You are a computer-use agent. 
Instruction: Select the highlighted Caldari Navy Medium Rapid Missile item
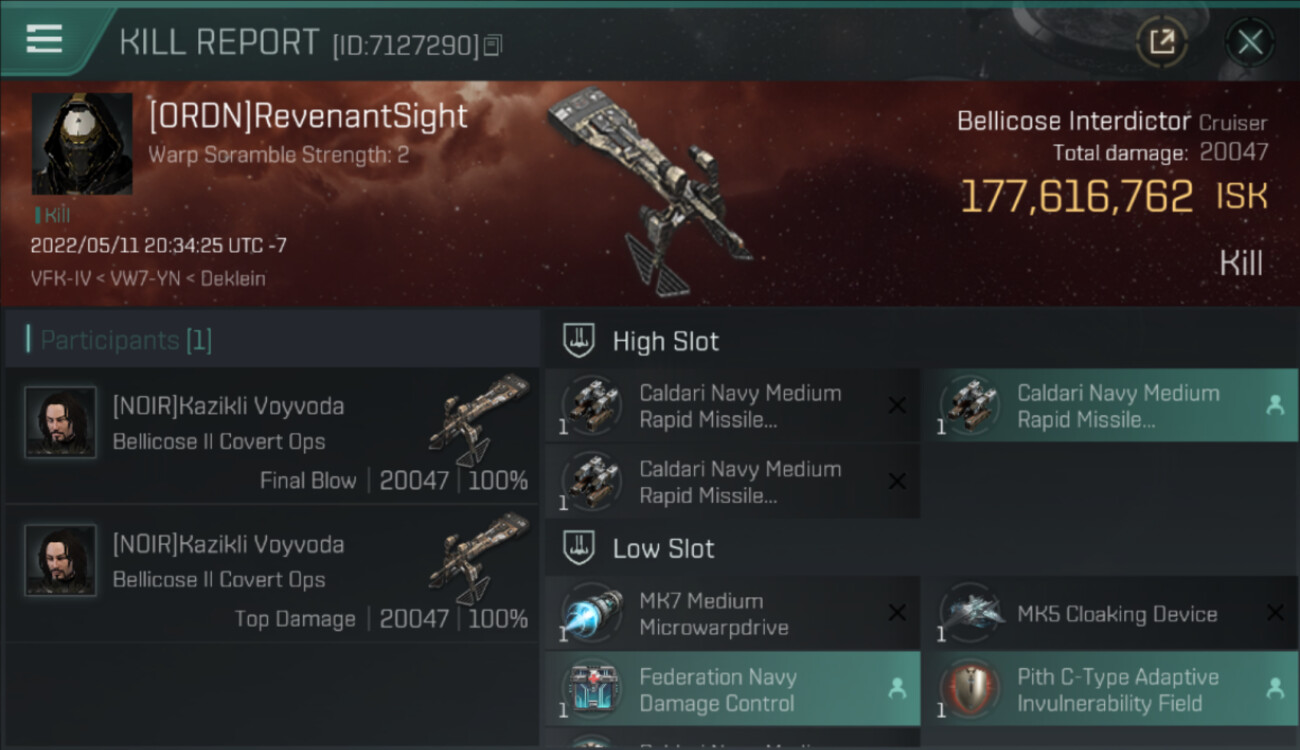coord(1109,406)
